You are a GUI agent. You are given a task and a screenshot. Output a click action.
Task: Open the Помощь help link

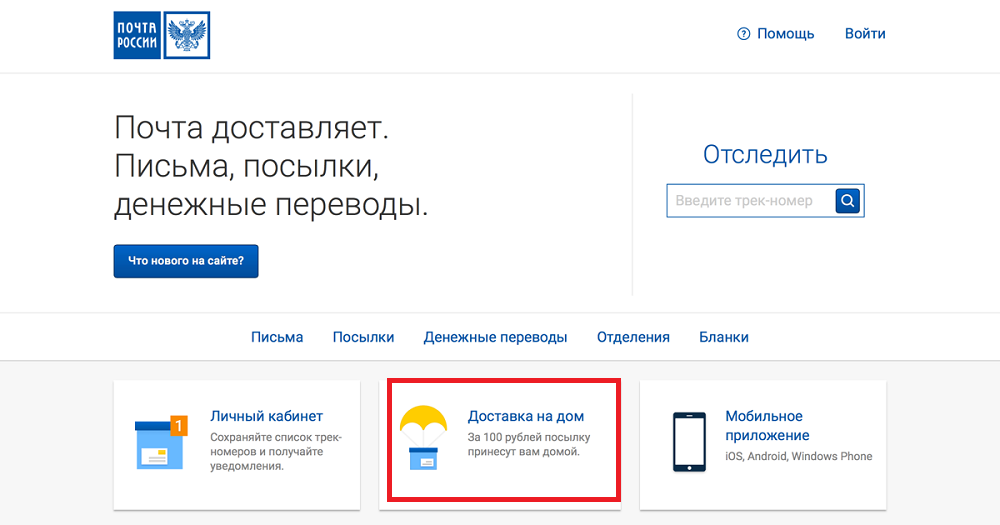pyautogui.click(x=785, y=34)
